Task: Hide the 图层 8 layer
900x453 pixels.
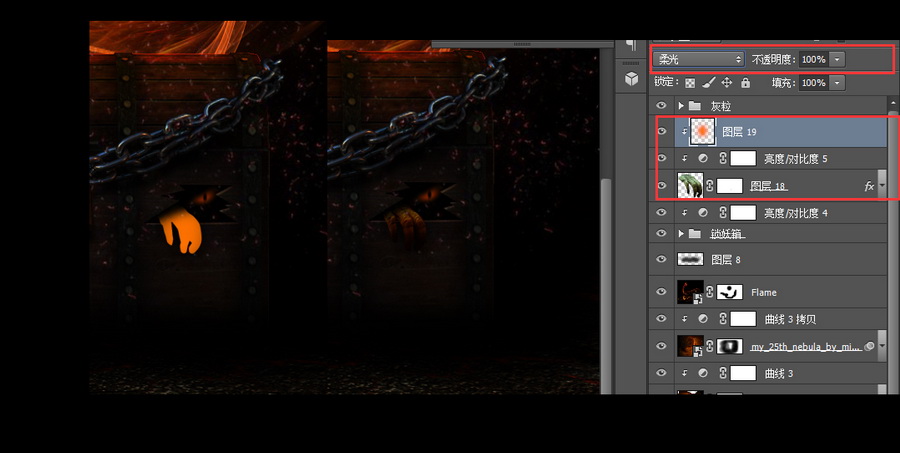Action: click(660, 259)
